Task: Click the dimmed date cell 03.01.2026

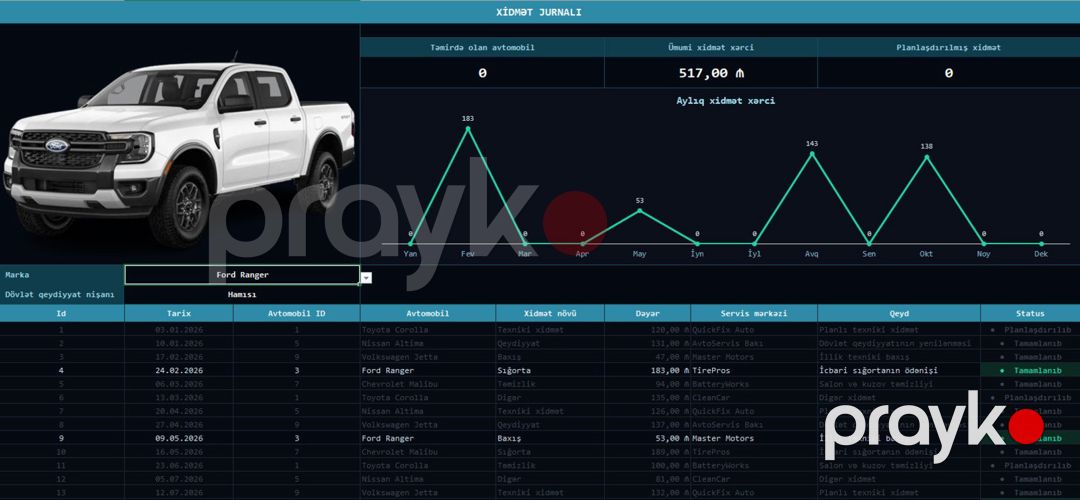Action: pyautogui.click(x=179, y=330)
